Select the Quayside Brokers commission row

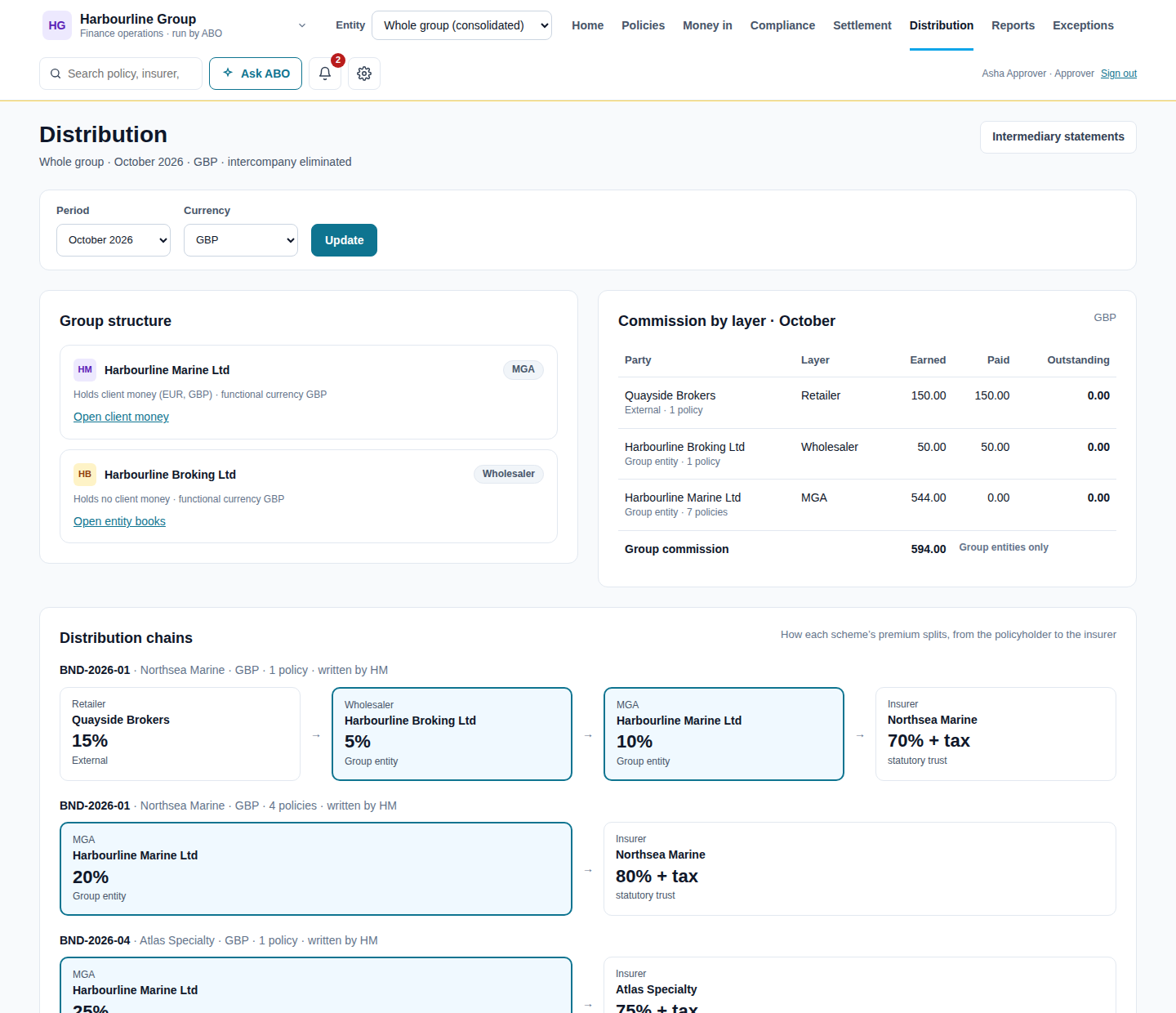pyautogui.click(x=867, y=403)
